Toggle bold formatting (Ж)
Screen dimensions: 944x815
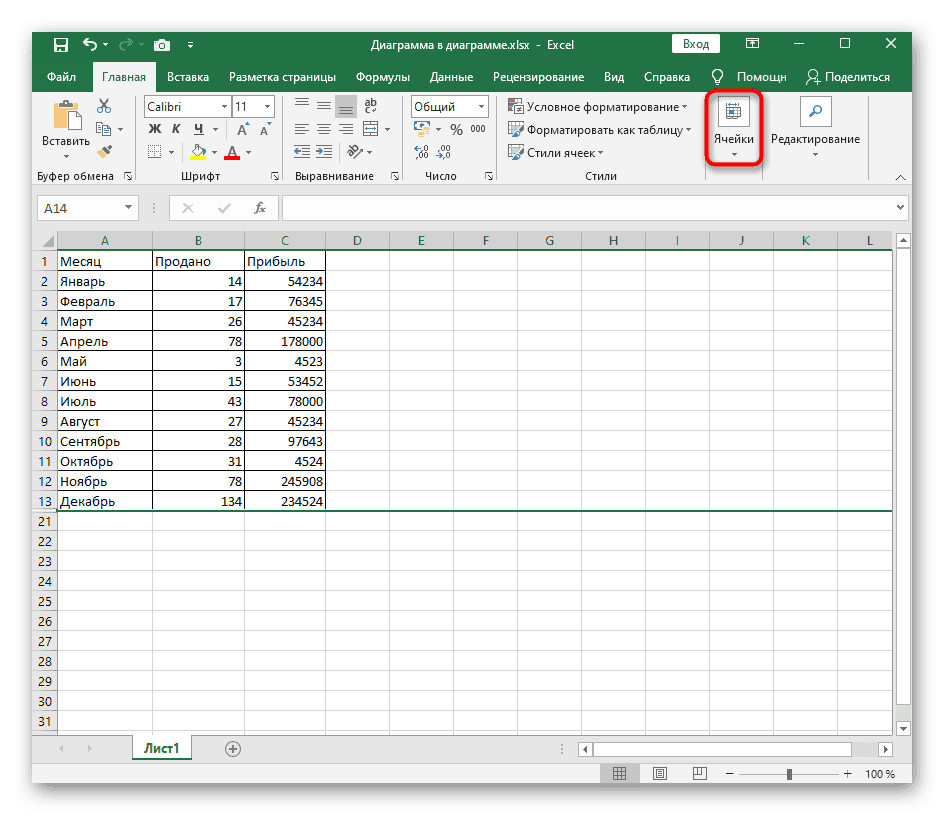155,129
